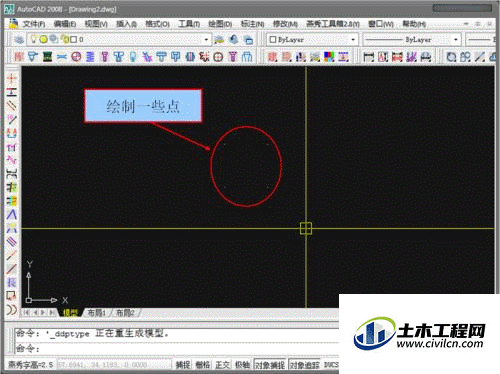500x374 pixels.
Task: Click the blue stacked lines toolbar icon
Action: click(90, 57)
